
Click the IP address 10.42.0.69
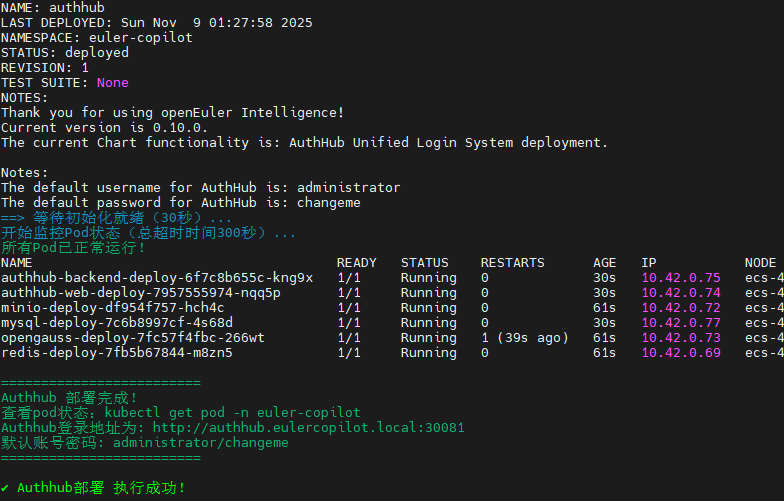pyautogui.click(x=681, y=353)
